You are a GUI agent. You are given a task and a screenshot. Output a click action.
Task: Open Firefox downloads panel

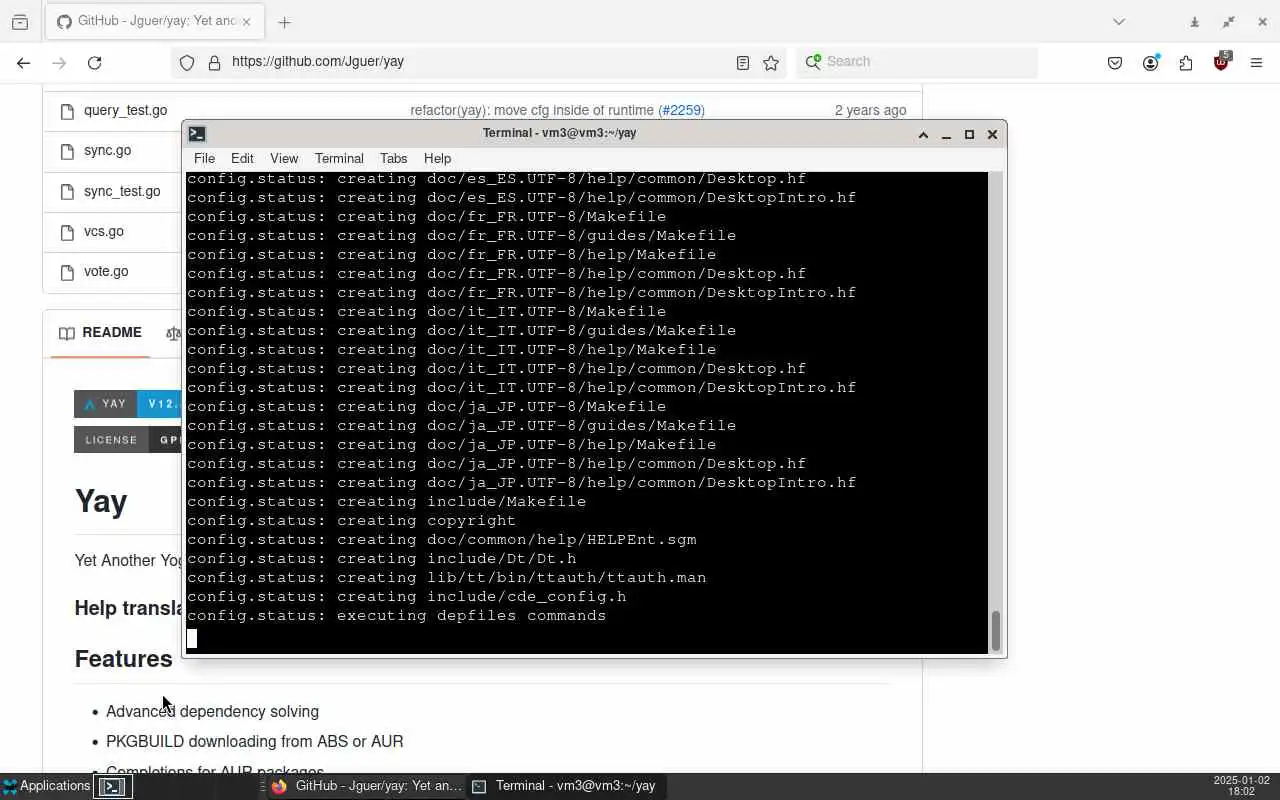[x=1194, y=21]
